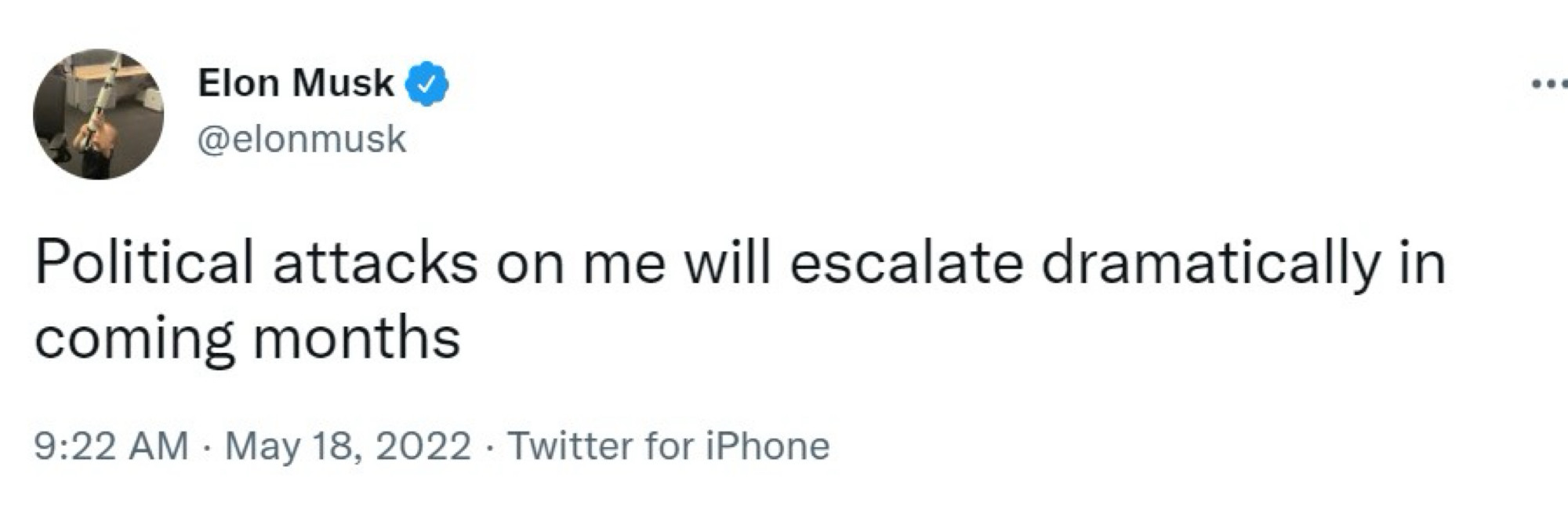Click the "Elon Musk" display name
1568x517 pixels.
[296, 83]
